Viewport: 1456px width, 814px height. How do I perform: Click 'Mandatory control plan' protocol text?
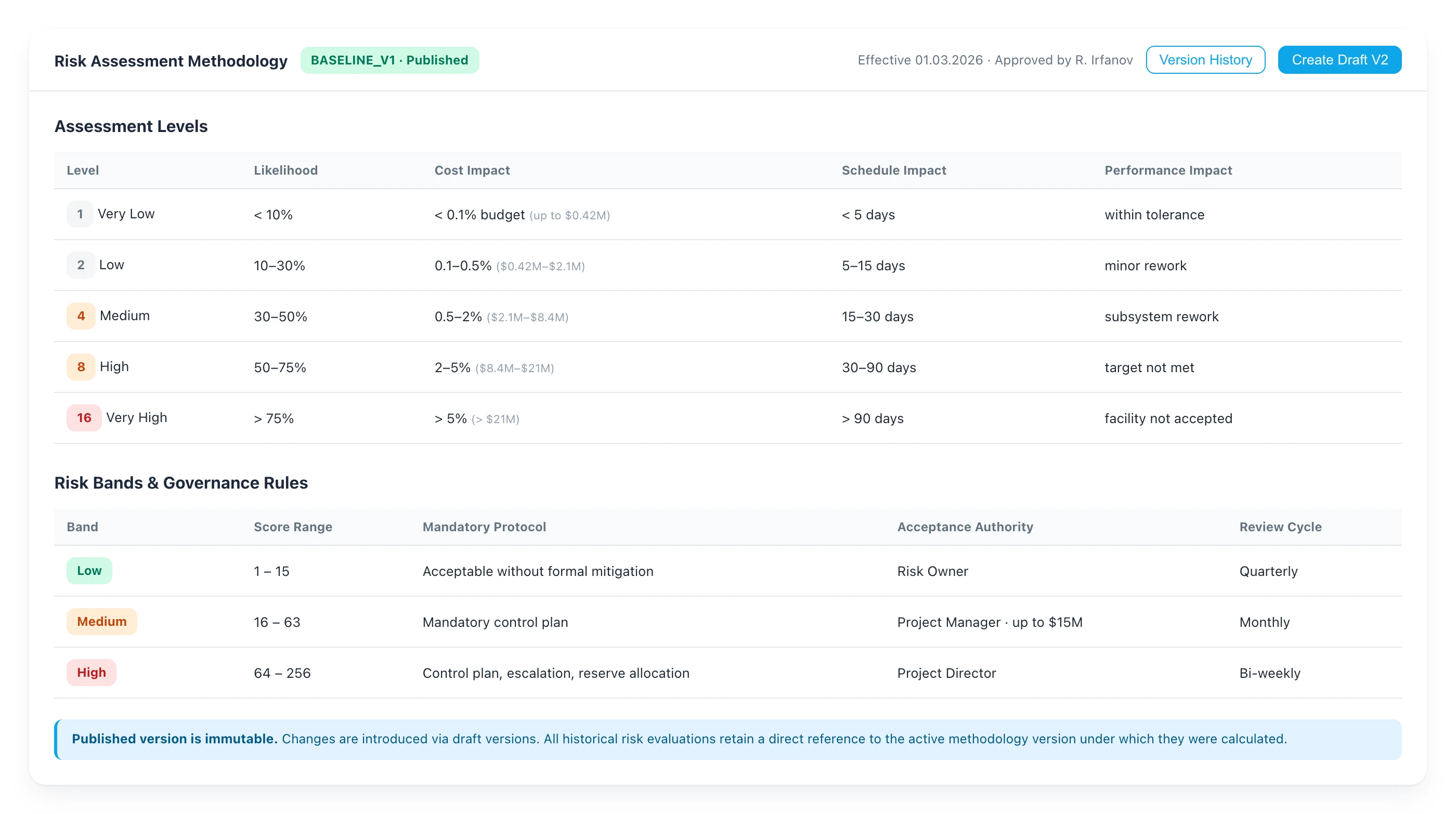tap(495, 622)
